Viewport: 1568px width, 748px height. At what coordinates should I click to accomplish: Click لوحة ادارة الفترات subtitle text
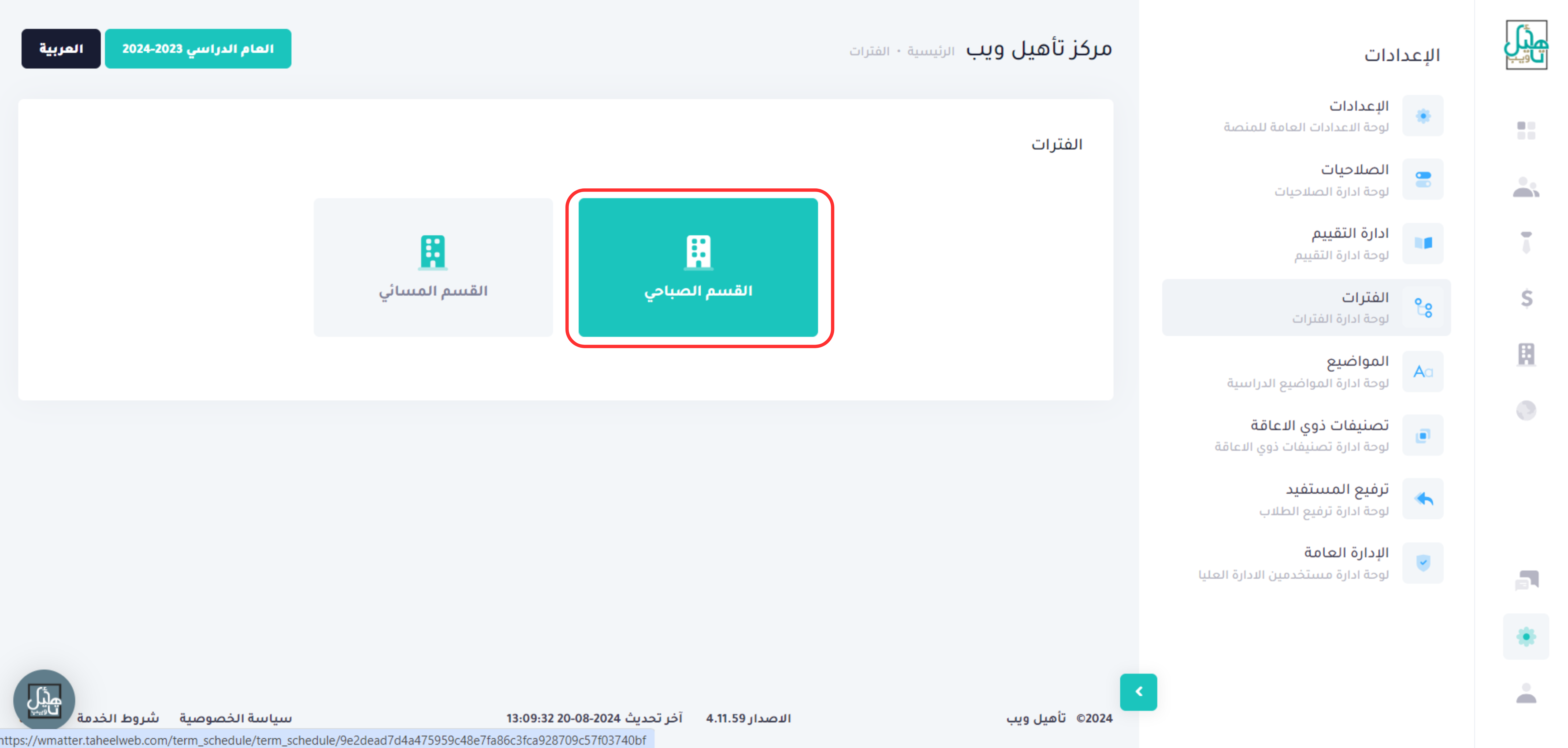pyautogui.click(x=1340, y=319)
